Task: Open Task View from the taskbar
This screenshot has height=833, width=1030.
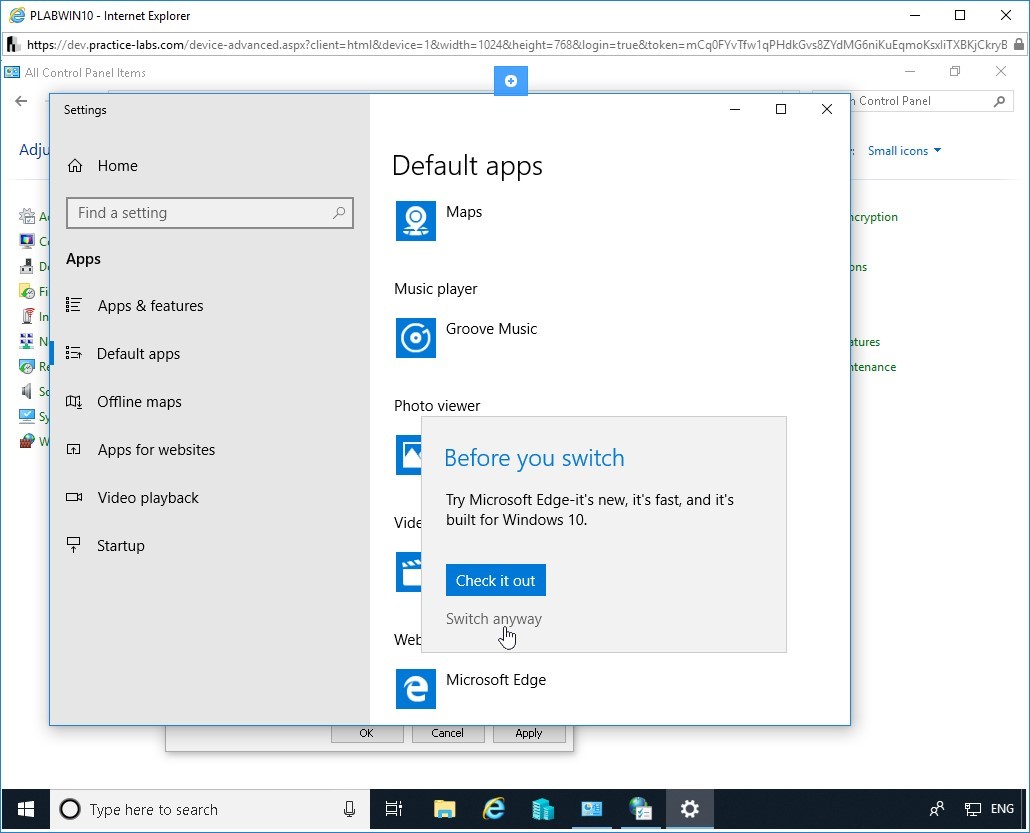Action: tap(393, 809)
